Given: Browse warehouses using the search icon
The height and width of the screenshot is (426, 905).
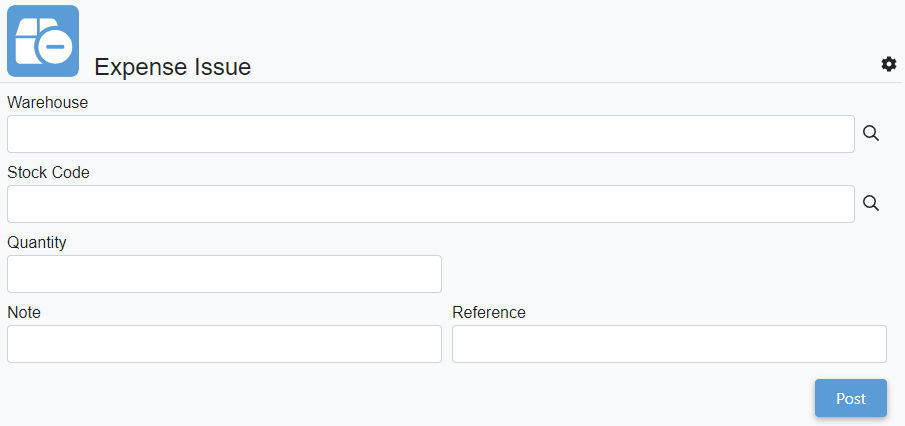Looking at the screenshot, I should pos(871,134).
